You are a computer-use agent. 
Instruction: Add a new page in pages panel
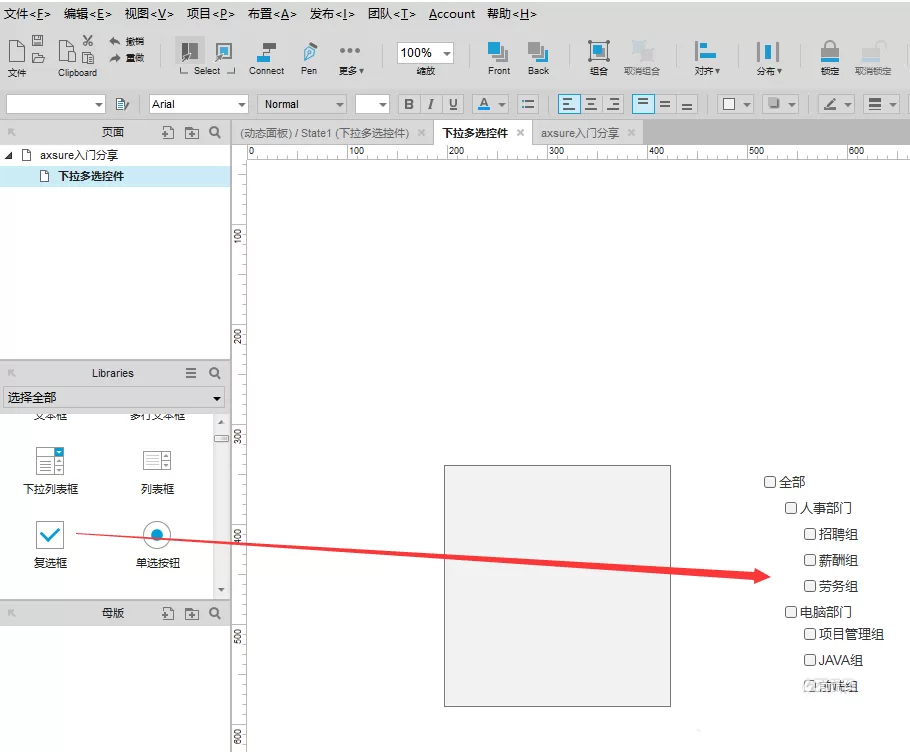tap(168, 133)
